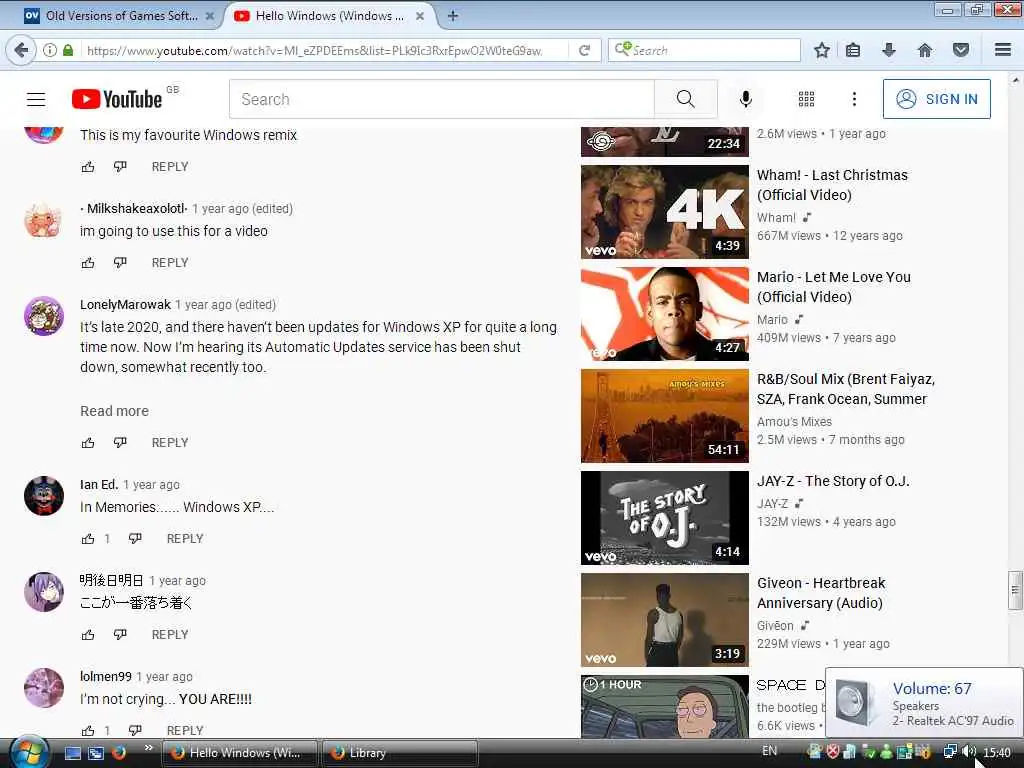This screenshot has width=1024, height=768.
Task: Like LonelyMarowak's comment
Action: pos(88,443)
